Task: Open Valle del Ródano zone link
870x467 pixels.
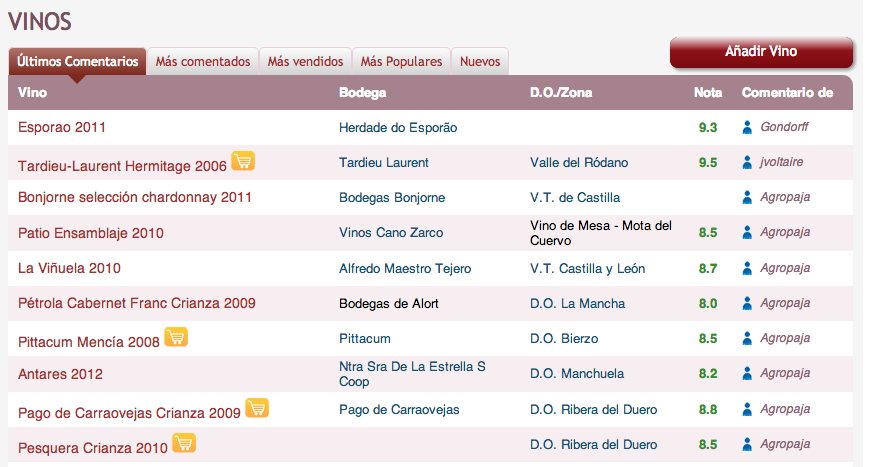Action: click(x=579, y=163)
